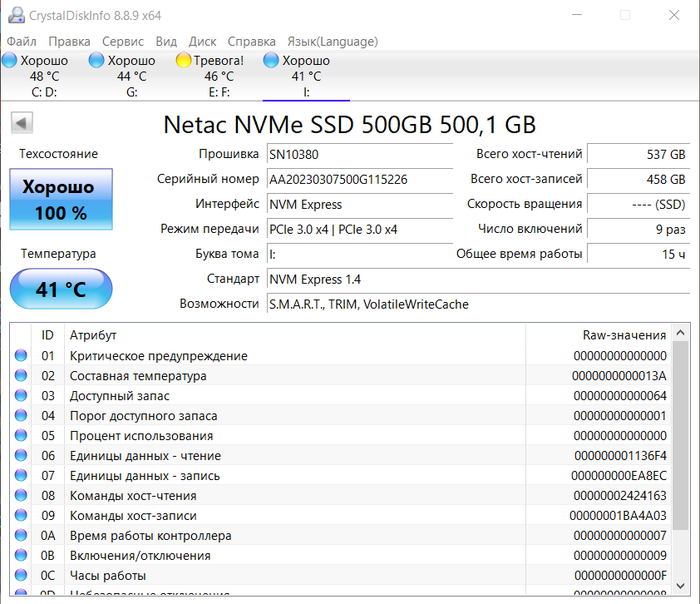Select the Порог доступного запаса row

point(341,415)
